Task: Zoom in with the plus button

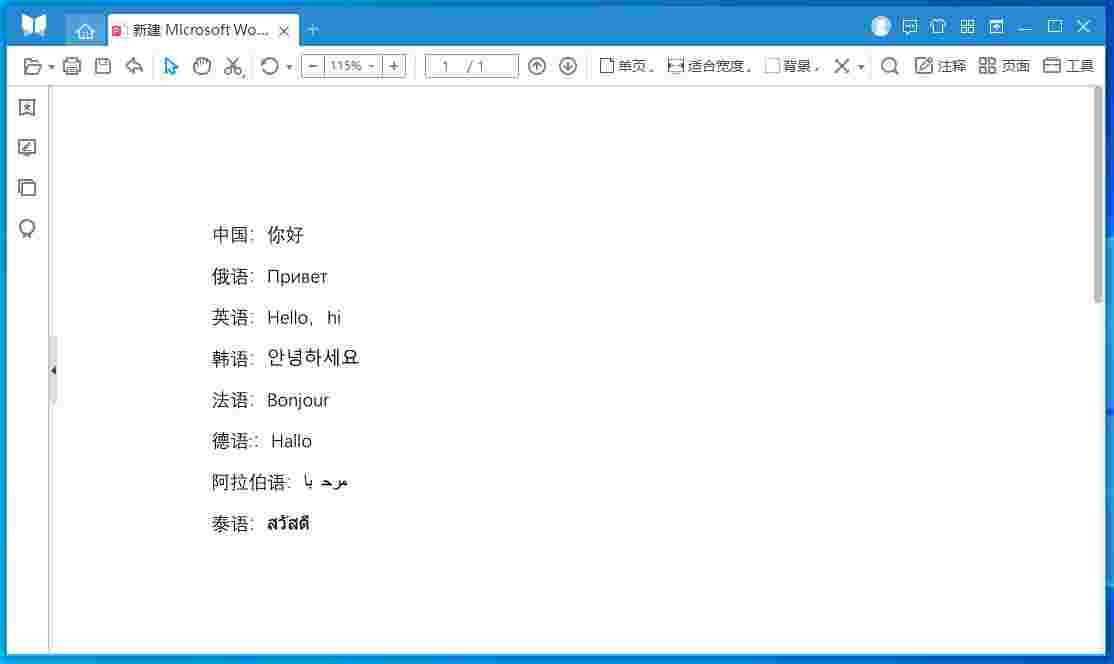Action: 393,66
